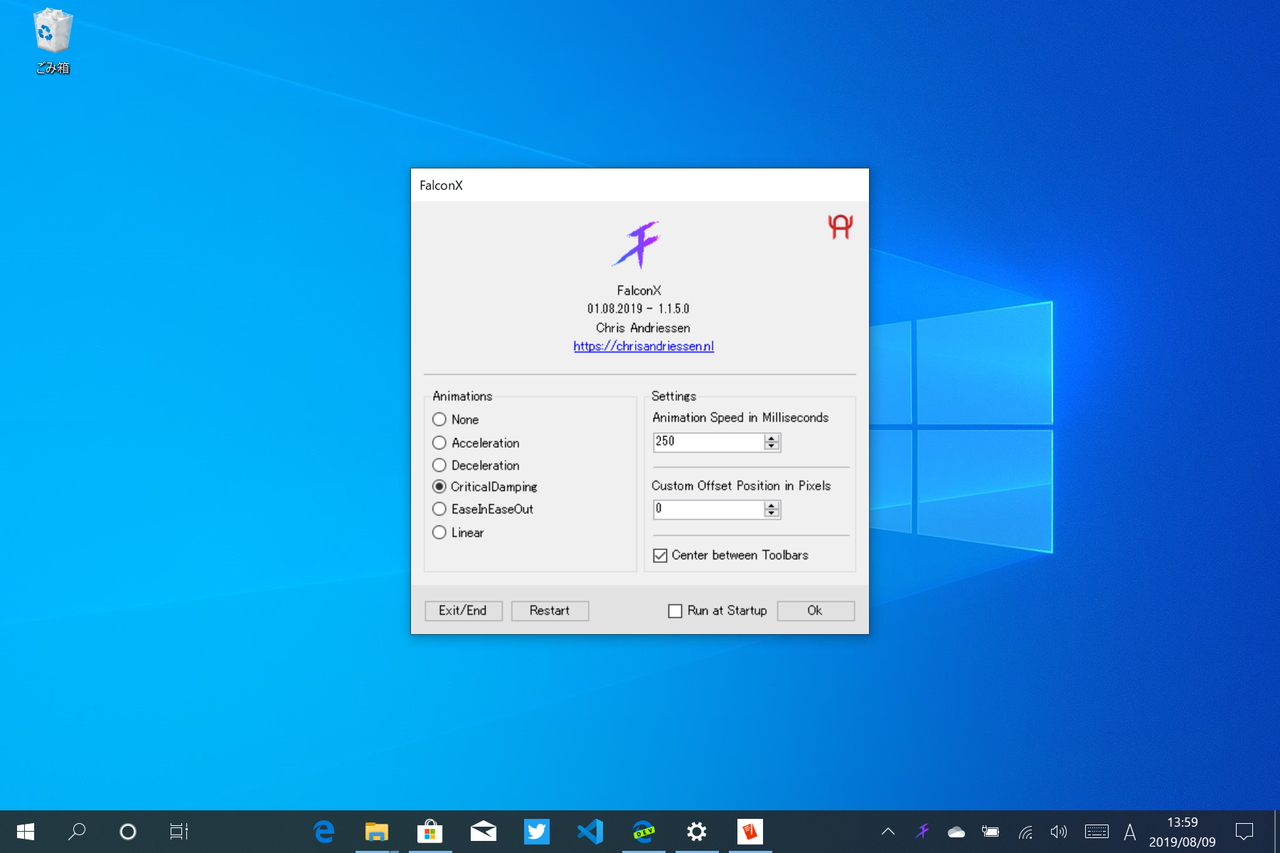
Task: Decrease Custom Offset Position with the down arrow
Action: [771, 512]
